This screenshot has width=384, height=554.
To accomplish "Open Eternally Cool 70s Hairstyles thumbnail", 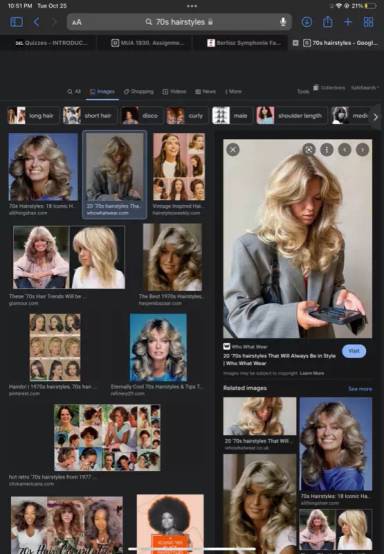I will pyautogui.click(x=158, y=347).
